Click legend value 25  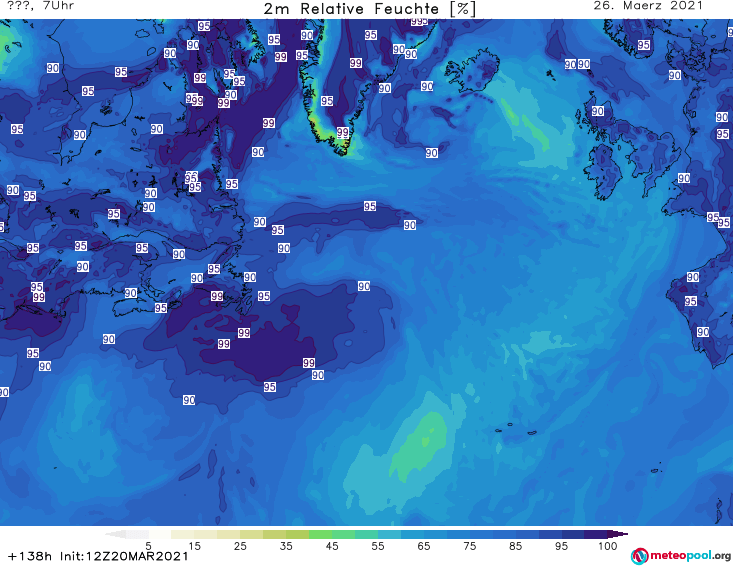coord(240,545)
